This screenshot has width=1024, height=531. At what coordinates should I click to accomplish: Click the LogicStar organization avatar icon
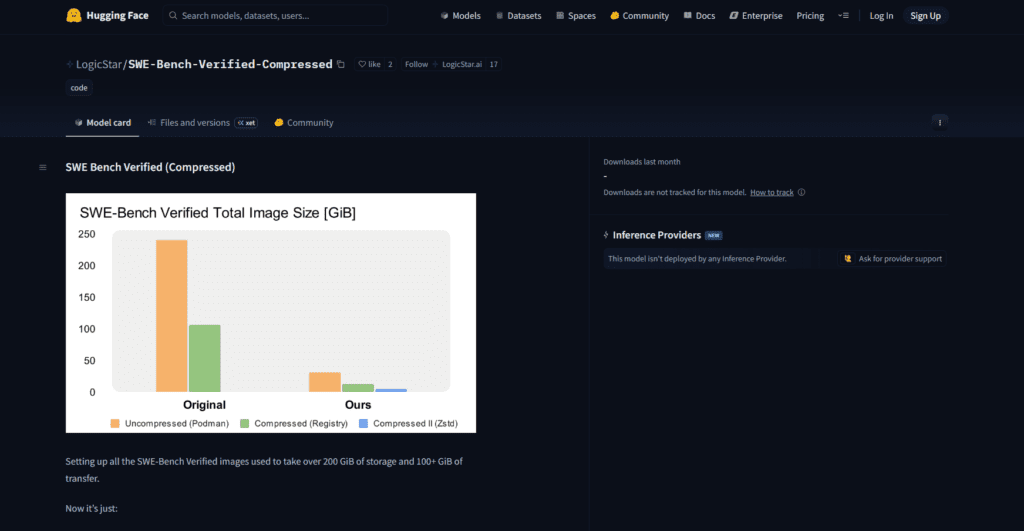click(x=69, y=64)
